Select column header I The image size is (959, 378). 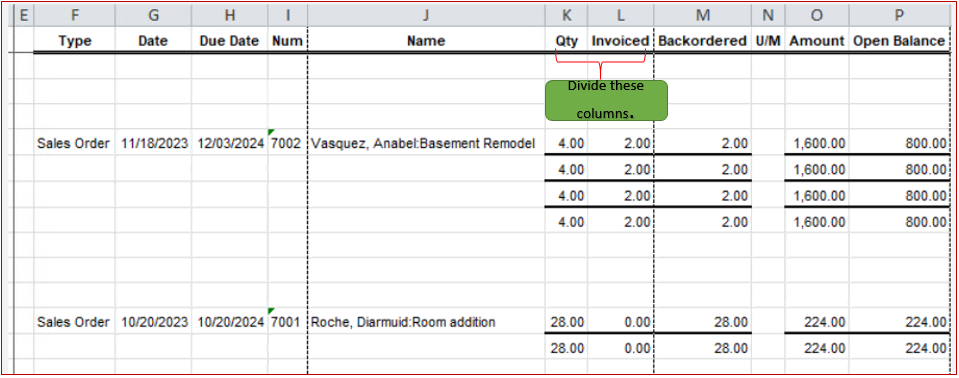click(x=287, y=15)
